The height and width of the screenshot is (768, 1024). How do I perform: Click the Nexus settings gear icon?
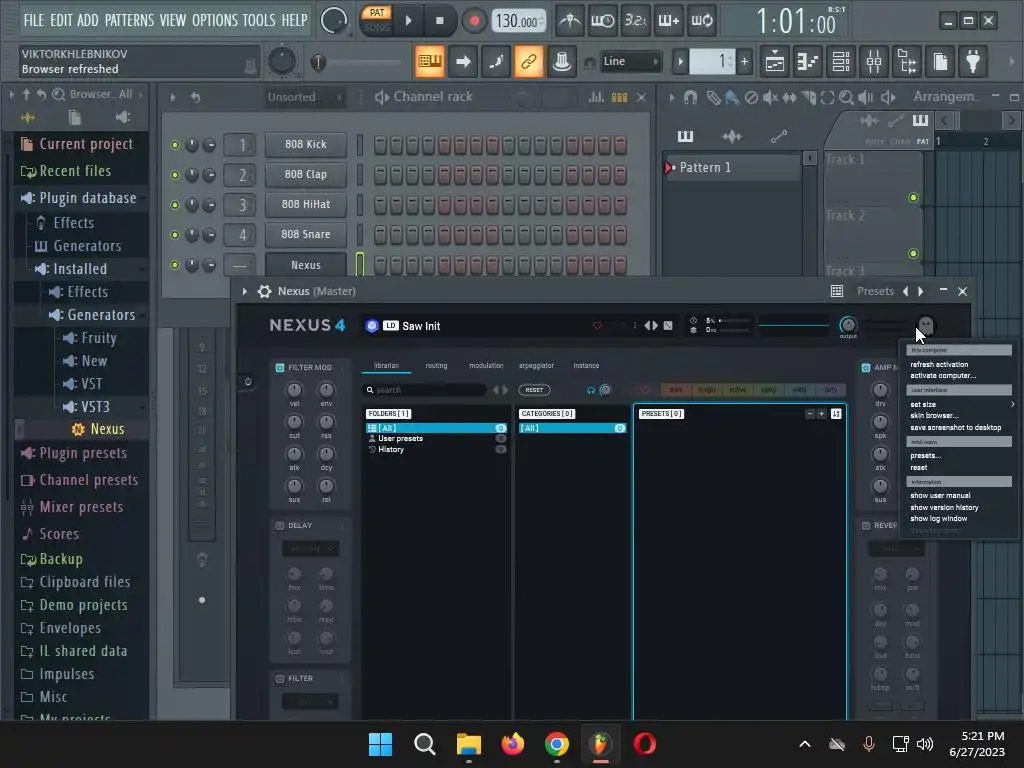[264, 291]
